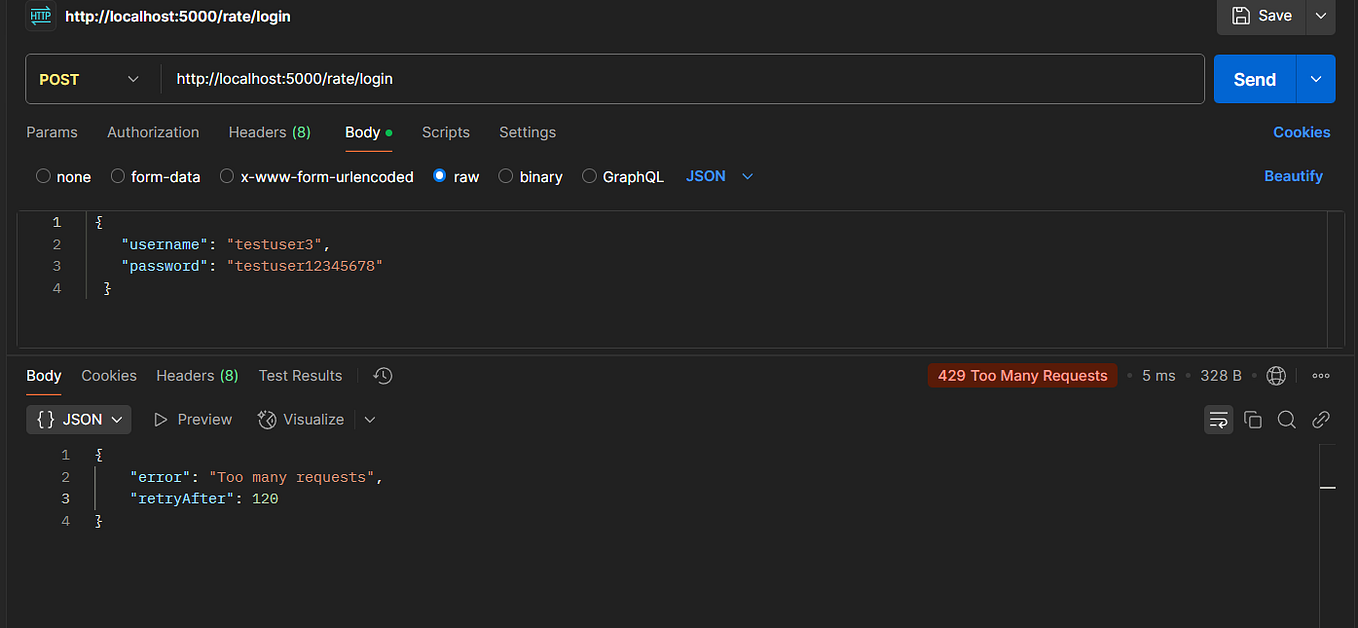1358x628 pixels.
Task: Open response history with the clock icon
Action: [382, 375]
